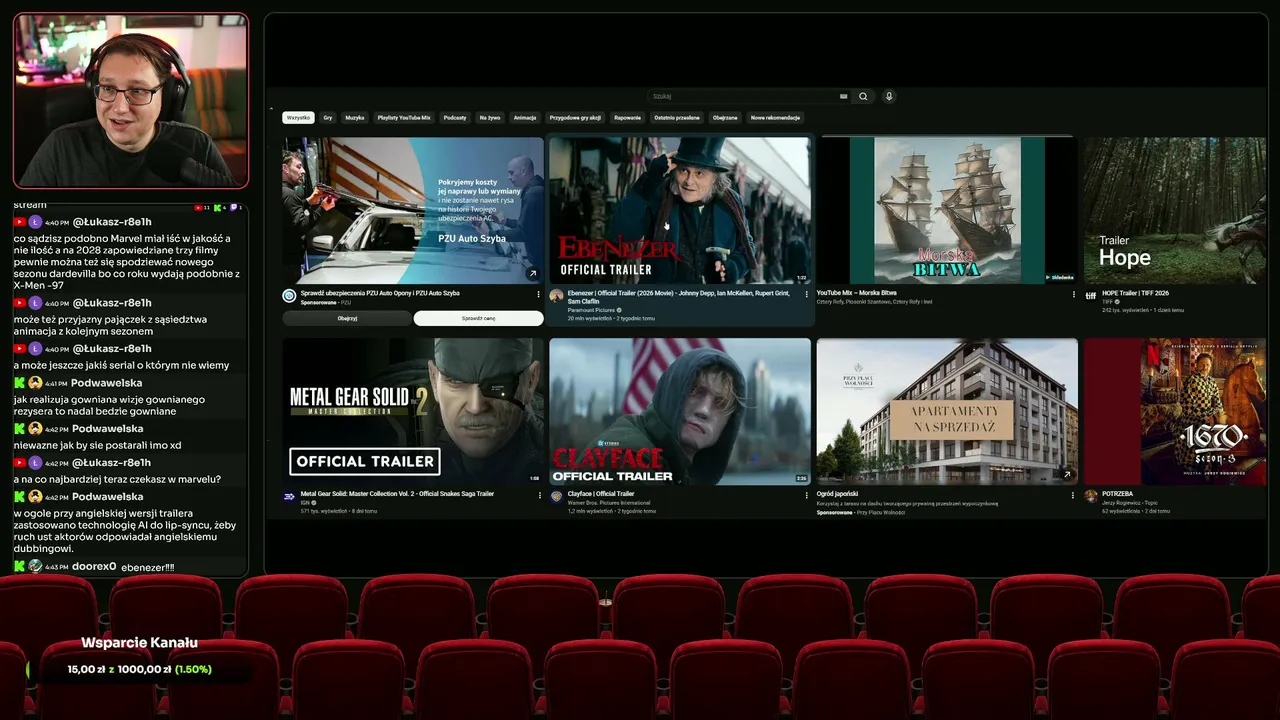
Task: Select the Nowe rekomendacje chip
Action: pos(775,118)
